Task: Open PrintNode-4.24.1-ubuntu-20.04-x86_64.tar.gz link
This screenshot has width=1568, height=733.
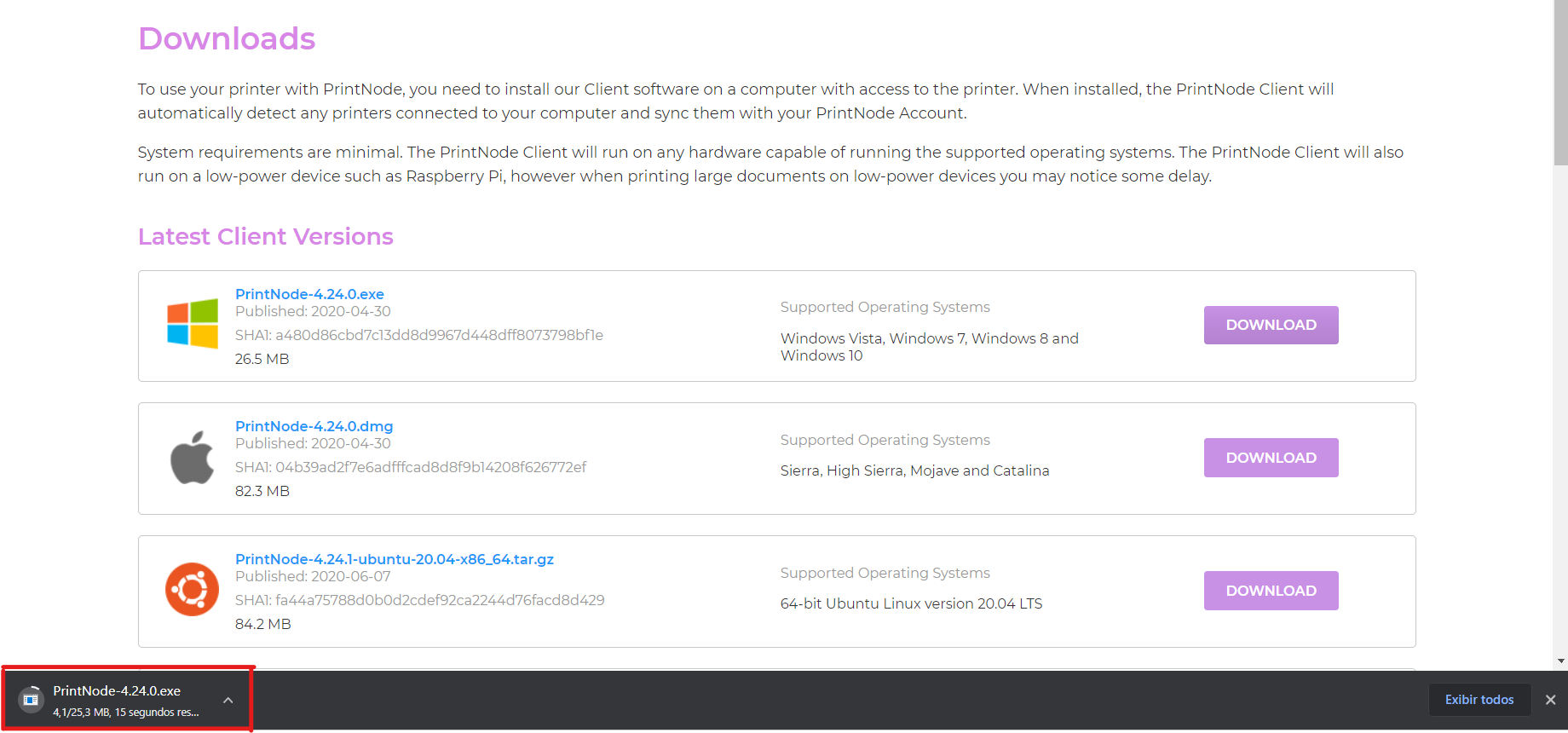Action: point(395,559)
